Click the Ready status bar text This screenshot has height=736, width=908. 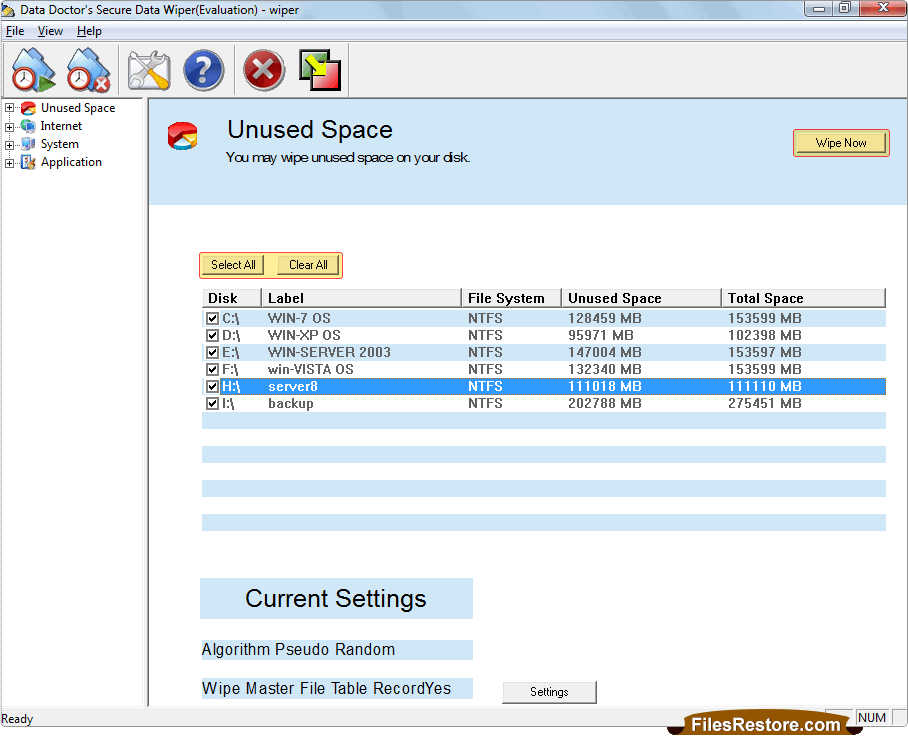pyautogui.click(x=17, y=719)
